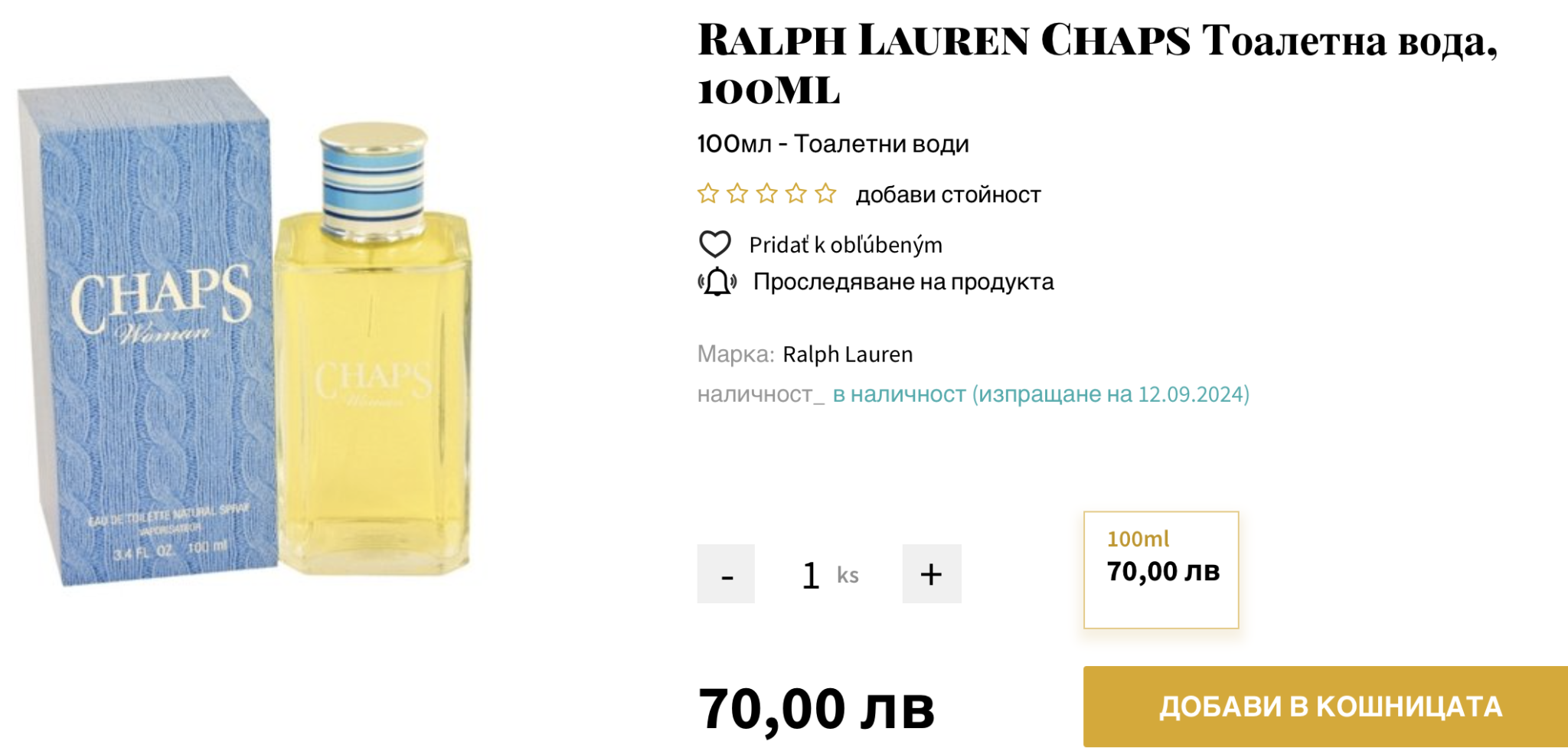The image size is (1568, 751).
Task: Click the Pridať k obľúbeným text
Action: pyautogui.click(x=845, y=245)
